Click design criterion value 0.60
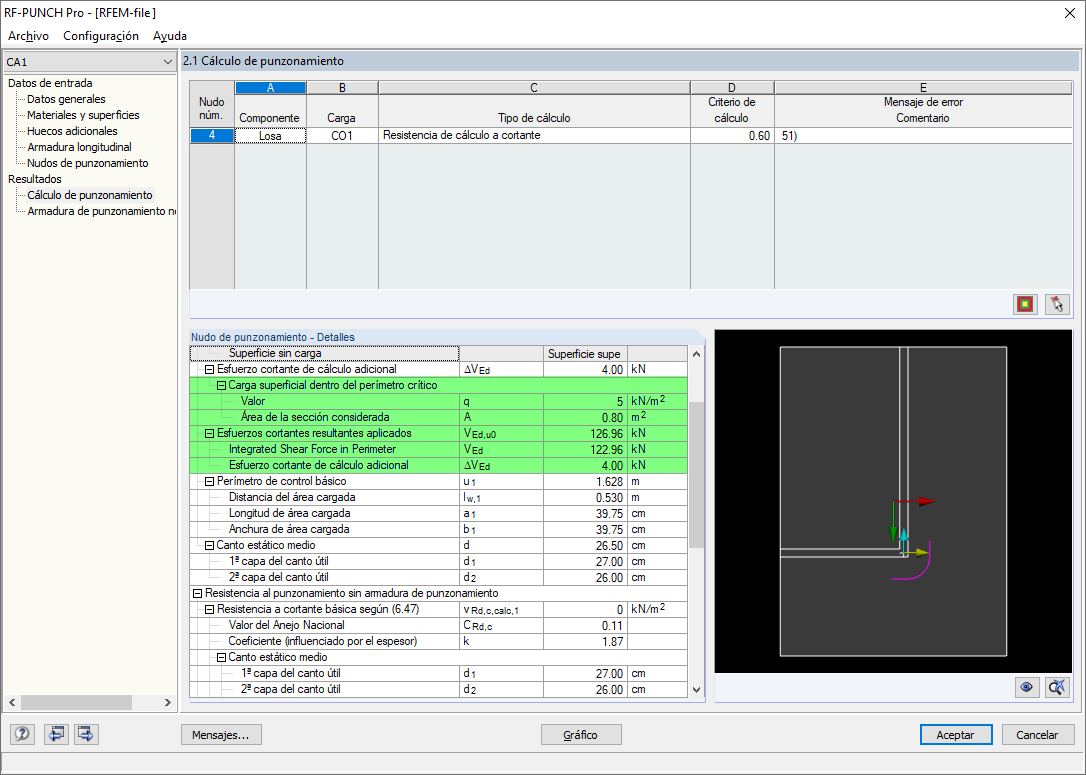The width and height of the screenshot is (1086, 775). (732, 136)
